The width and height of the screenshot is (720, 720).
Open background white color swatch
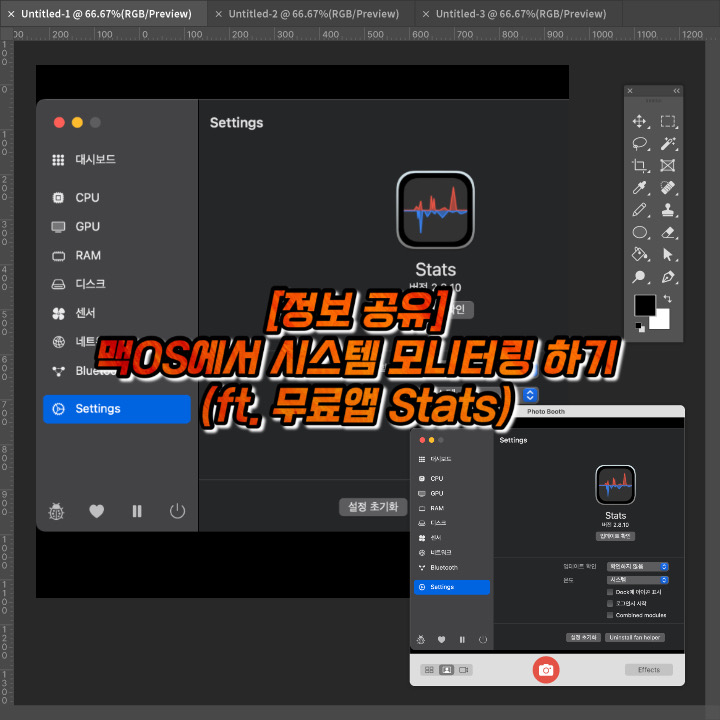[x=662, y=321]
